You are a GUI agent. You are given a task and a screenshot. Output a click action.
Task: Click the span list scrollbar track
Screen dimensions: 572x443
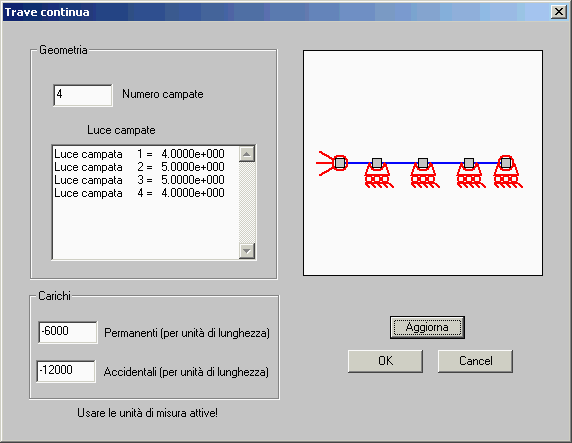pos(247,203)
